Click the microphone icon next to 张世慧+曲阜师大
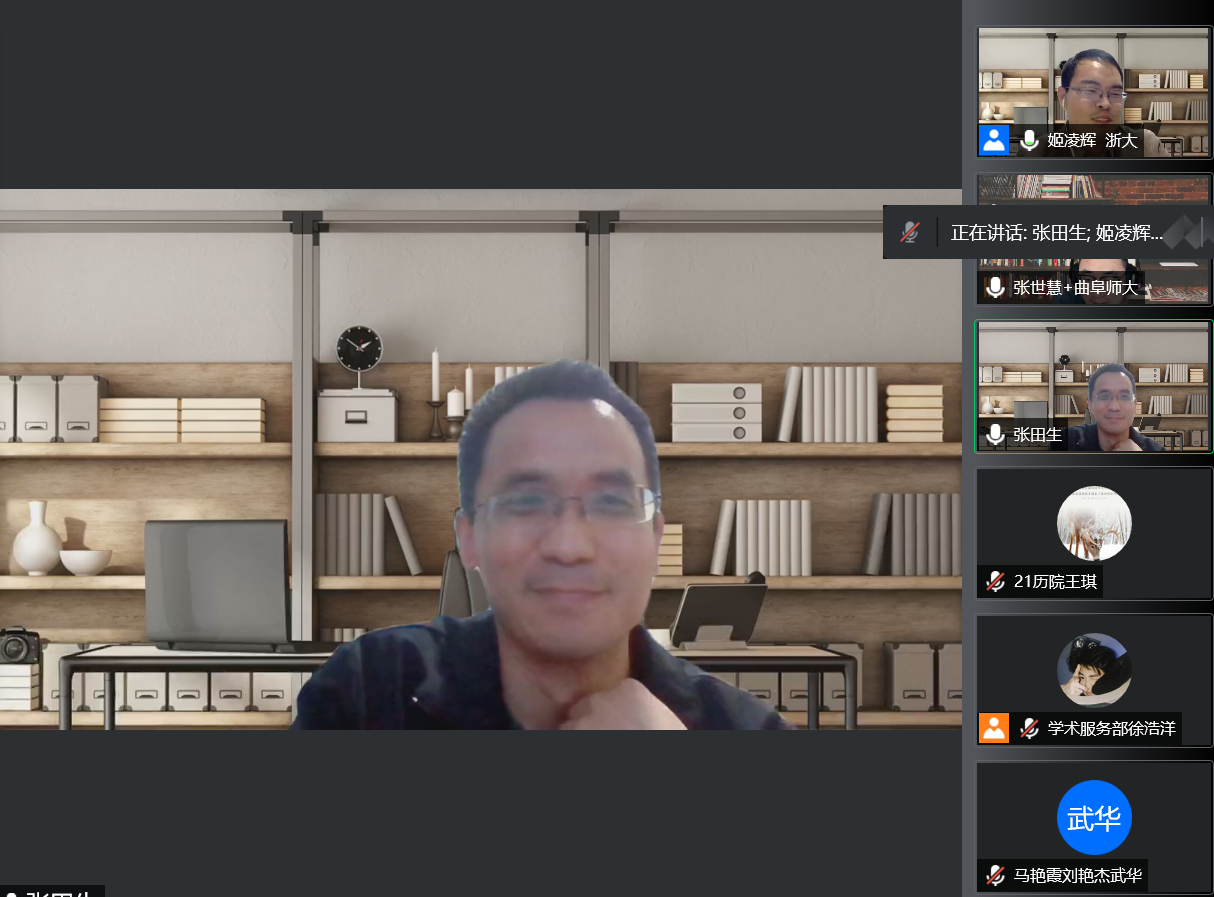 (x=995, y=288)
